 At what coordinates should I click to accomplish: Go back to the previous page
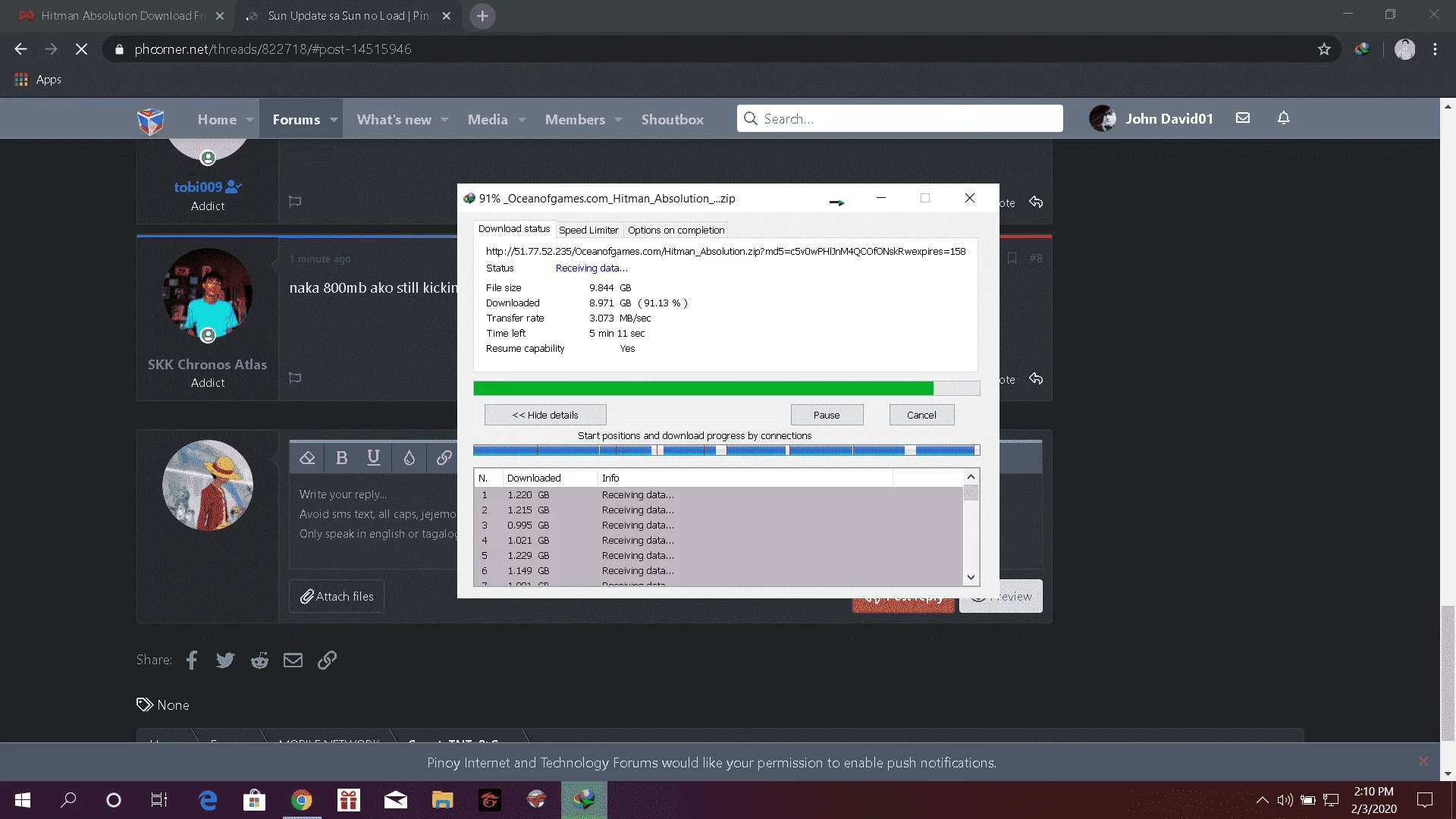(x=20, y=49)
